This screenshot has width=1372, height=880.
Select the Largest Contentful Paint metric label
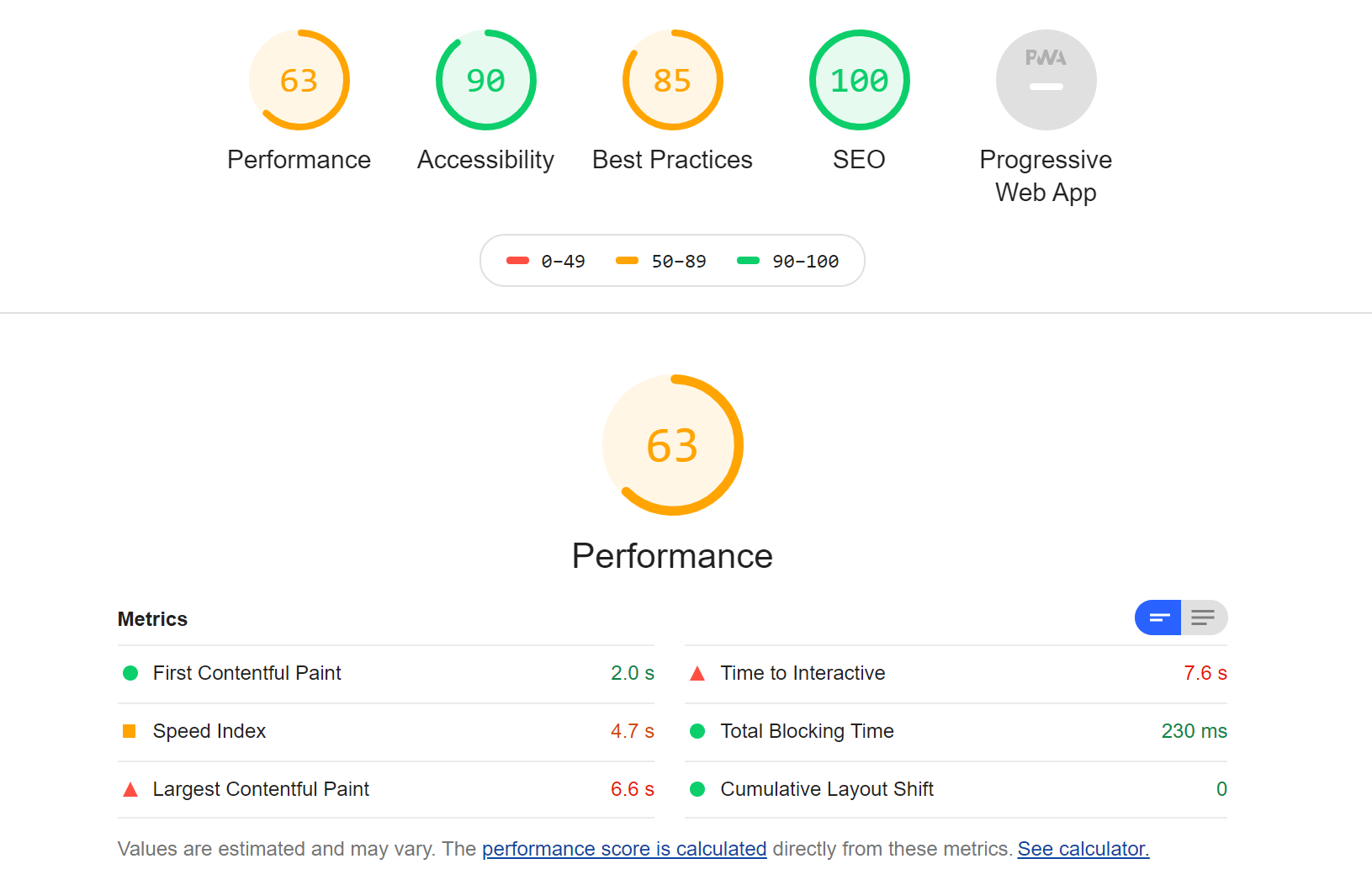[x=261, y=789]
